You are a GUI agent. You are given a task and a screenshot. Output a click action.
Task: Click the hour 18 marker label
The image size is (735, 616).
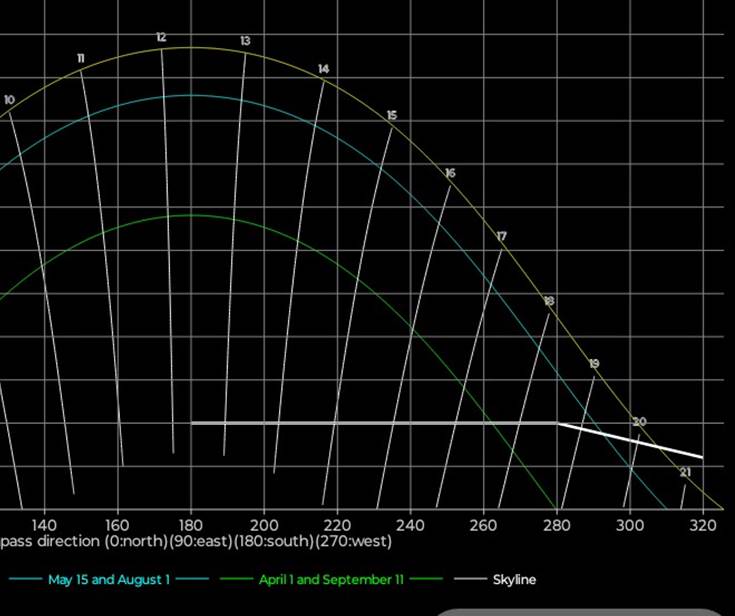(549, 301)
